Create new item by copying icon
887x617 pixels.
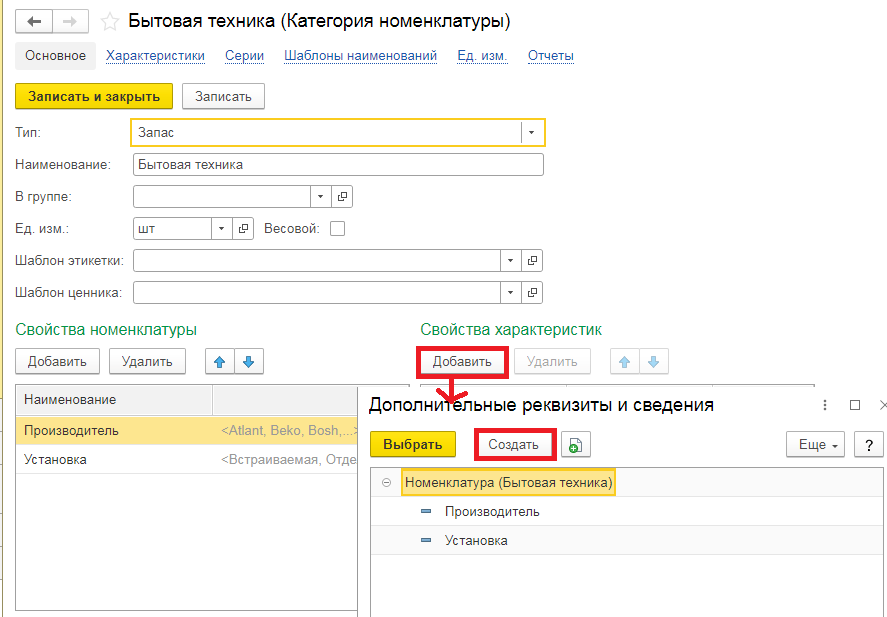(575, 445)
